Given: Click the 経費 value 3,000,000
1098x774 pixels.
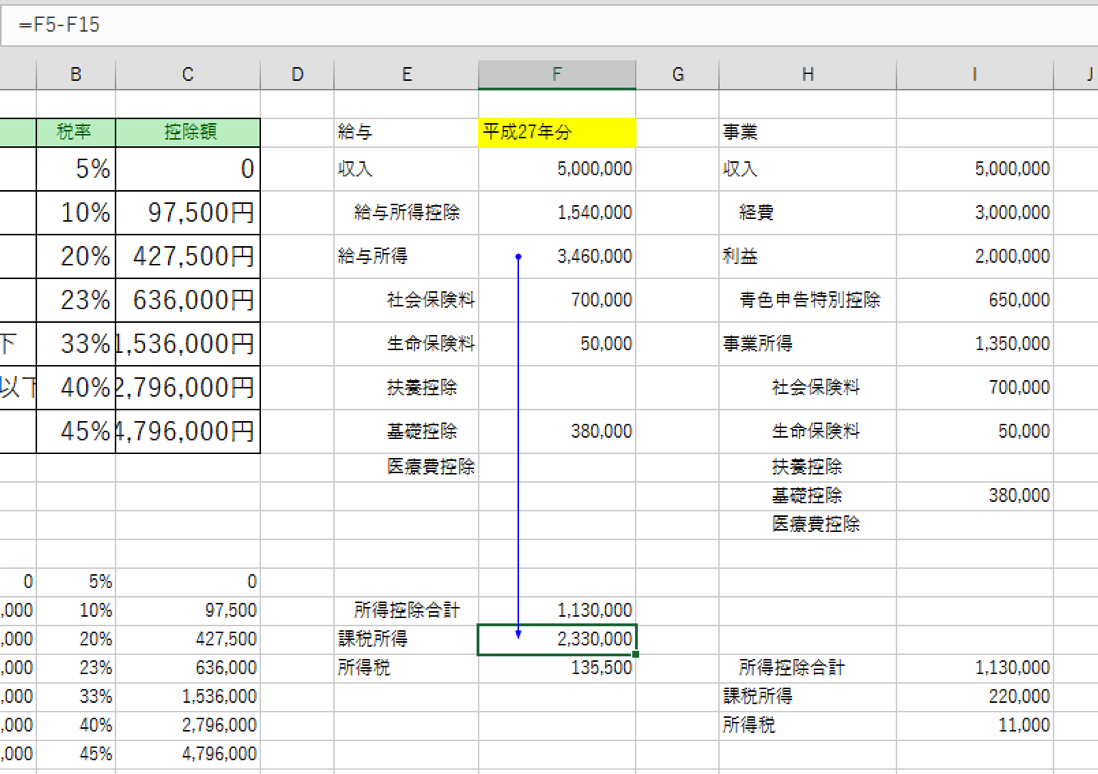Looking at the screenshot, I should [x=974, y=213].
